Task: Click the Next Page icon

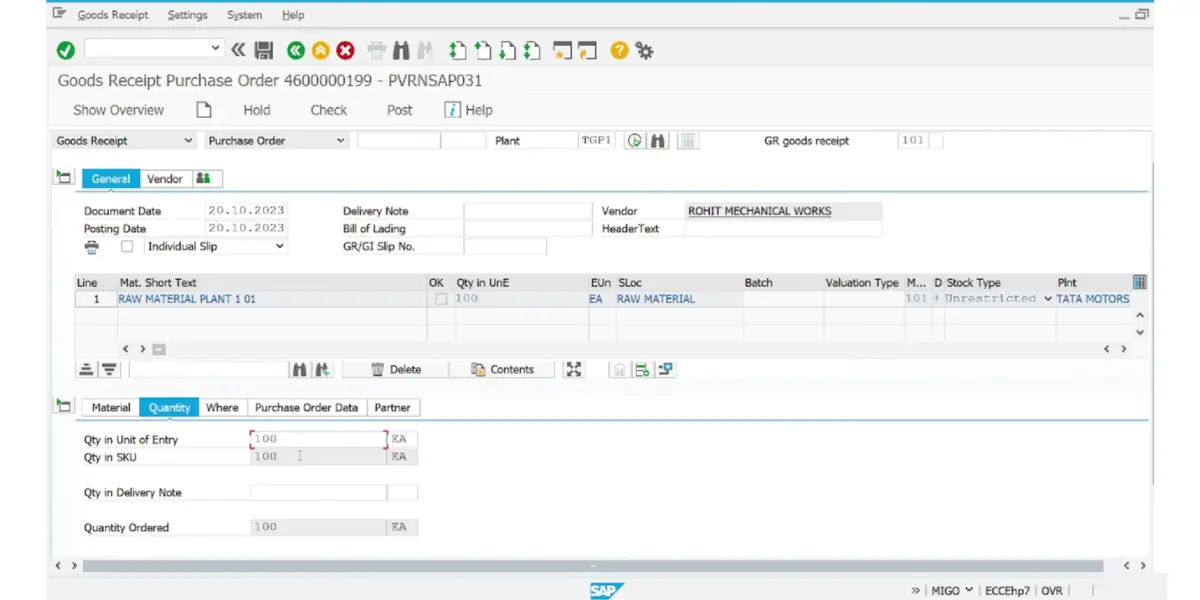Action: coord(508,50)
